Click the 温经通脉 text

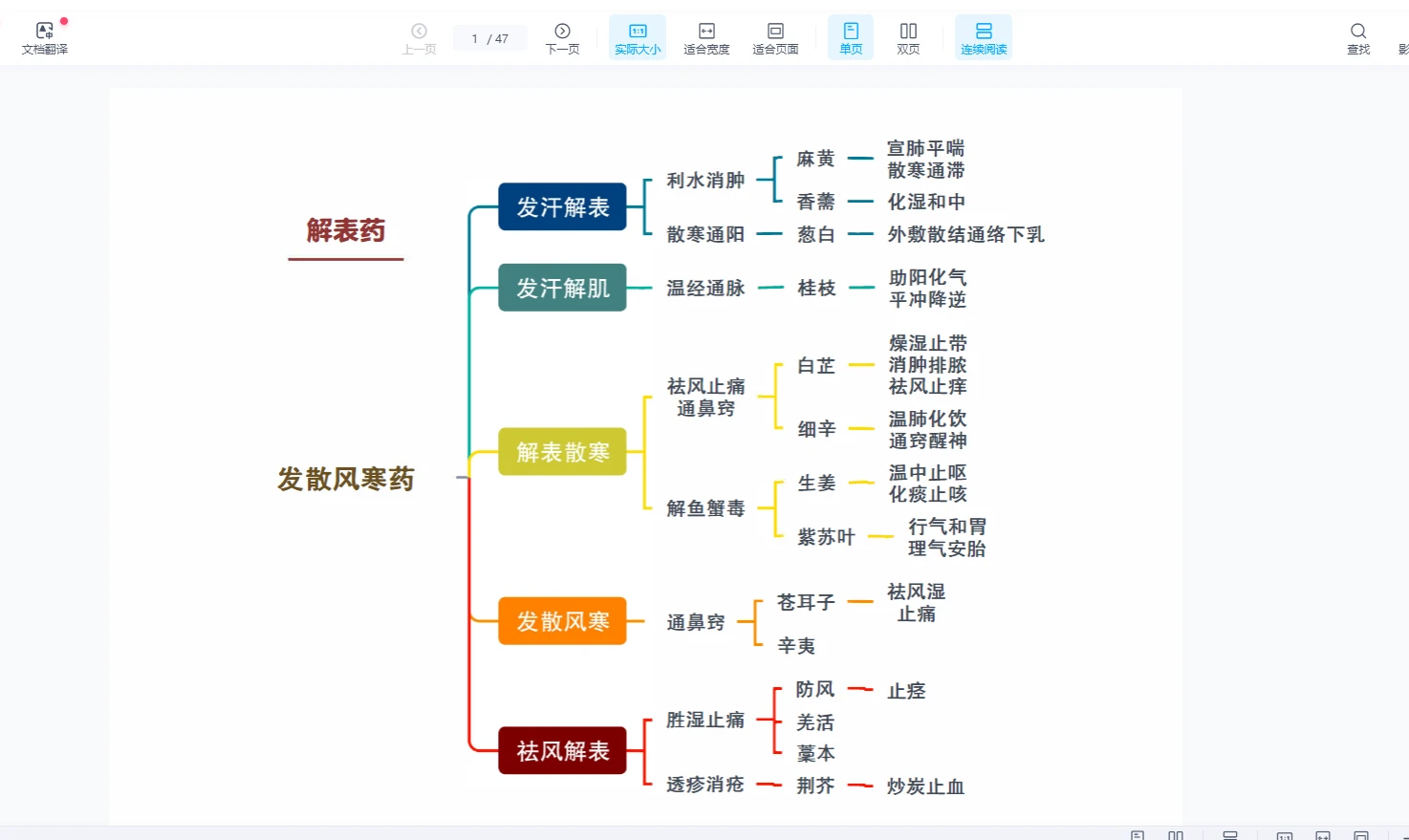coord(705,288)
